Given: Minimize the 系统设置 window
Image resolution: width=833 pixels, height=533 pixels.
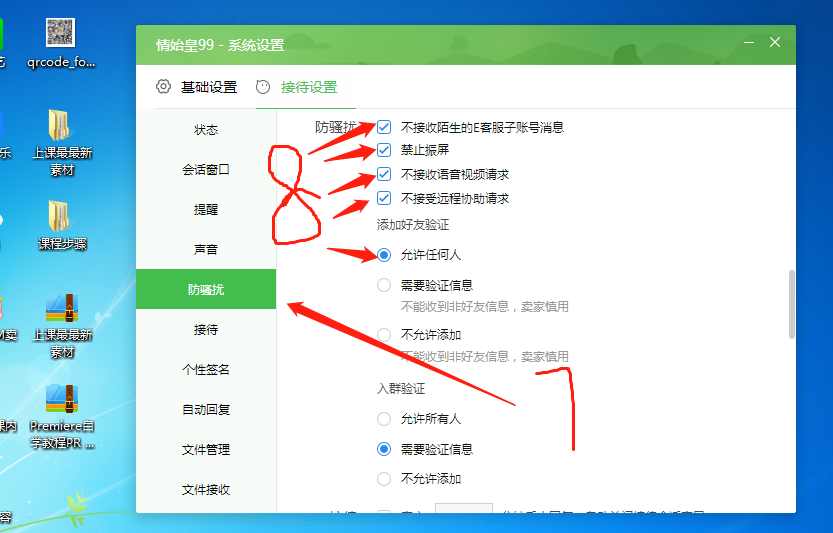Looking at the screenshot, I should (x=749, y=43).
